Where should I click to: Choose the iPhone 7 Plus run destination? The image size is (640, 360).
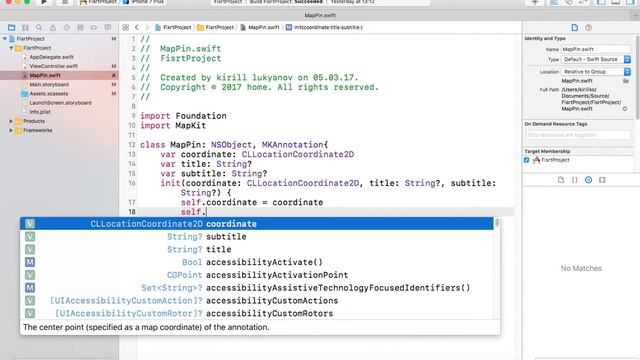pos(143,2)
